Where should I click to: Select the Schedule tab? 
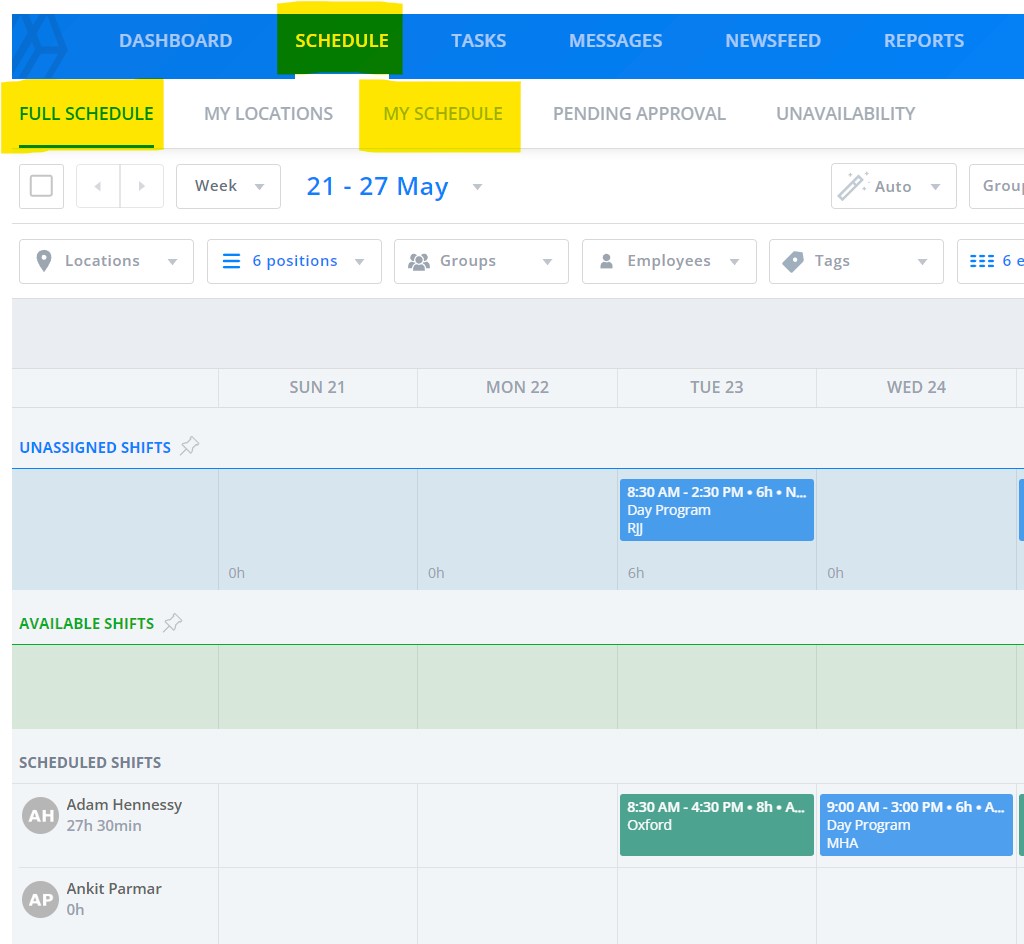[342, 40]
